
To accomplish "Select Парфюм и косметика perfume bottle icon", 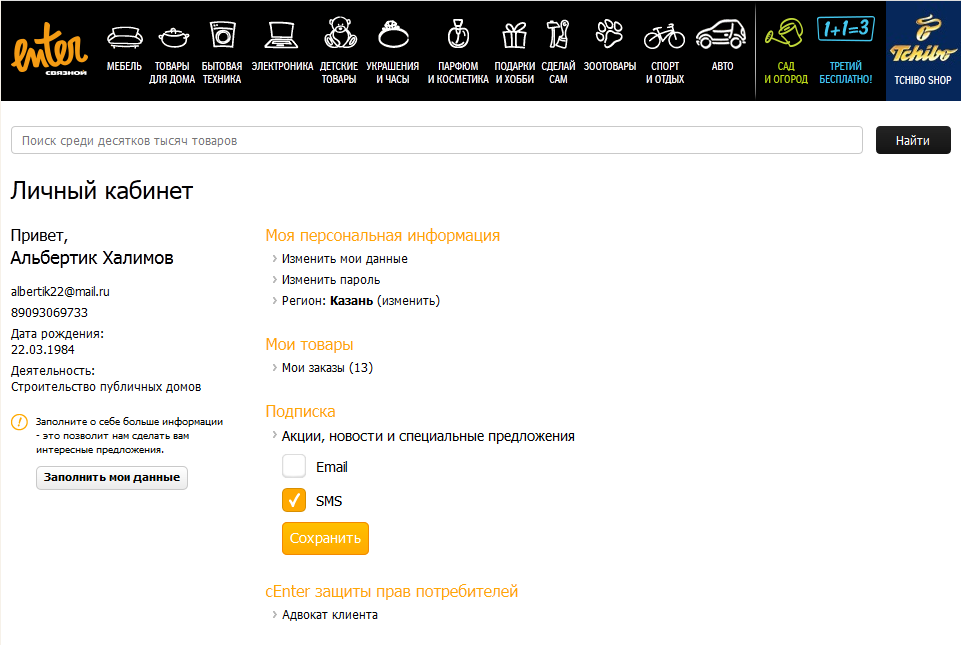I will click(458, 34).
